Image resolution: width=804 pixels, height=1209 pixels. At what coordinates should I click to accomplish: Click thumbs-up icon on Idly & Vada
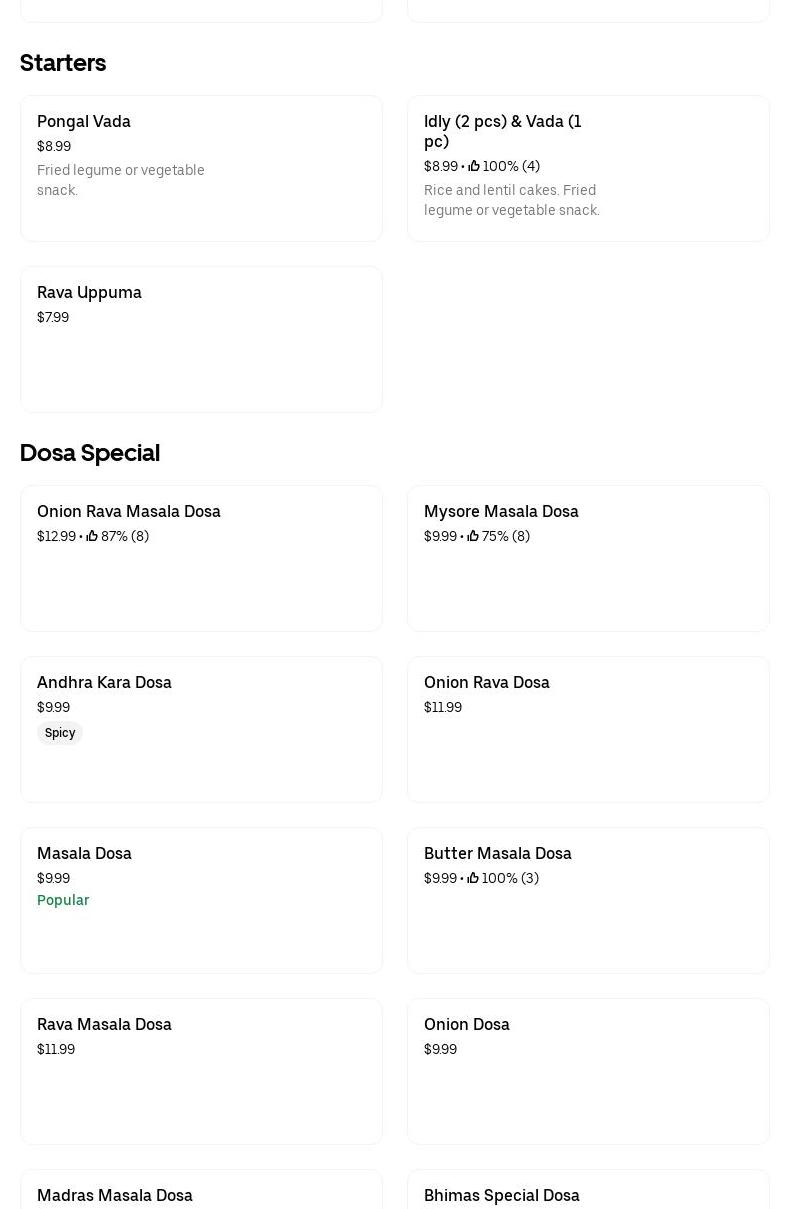click(x=474, y=167)
